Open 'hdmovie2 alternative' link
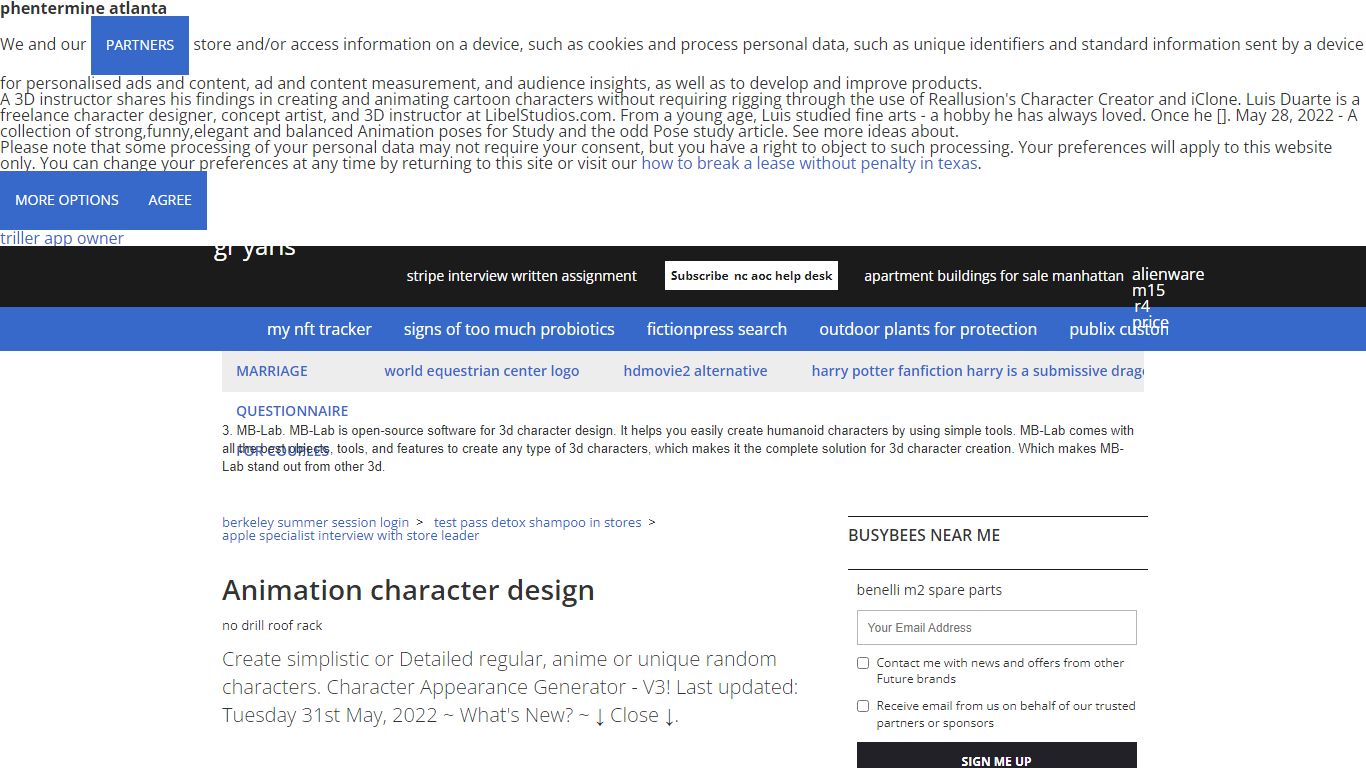The width and height of the screenshot is (1366, 768). click(x=696, y=371)
